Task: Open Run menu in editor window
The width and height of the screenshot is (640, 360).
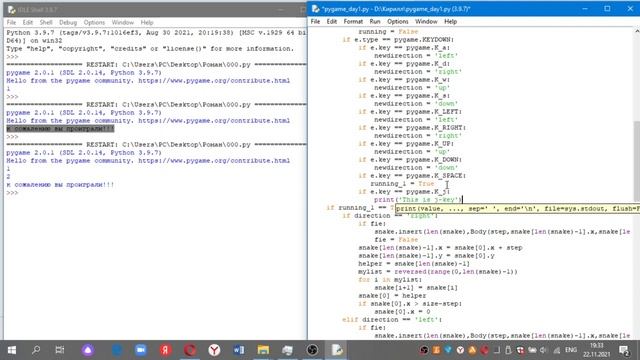Action: tap(375, 22)
